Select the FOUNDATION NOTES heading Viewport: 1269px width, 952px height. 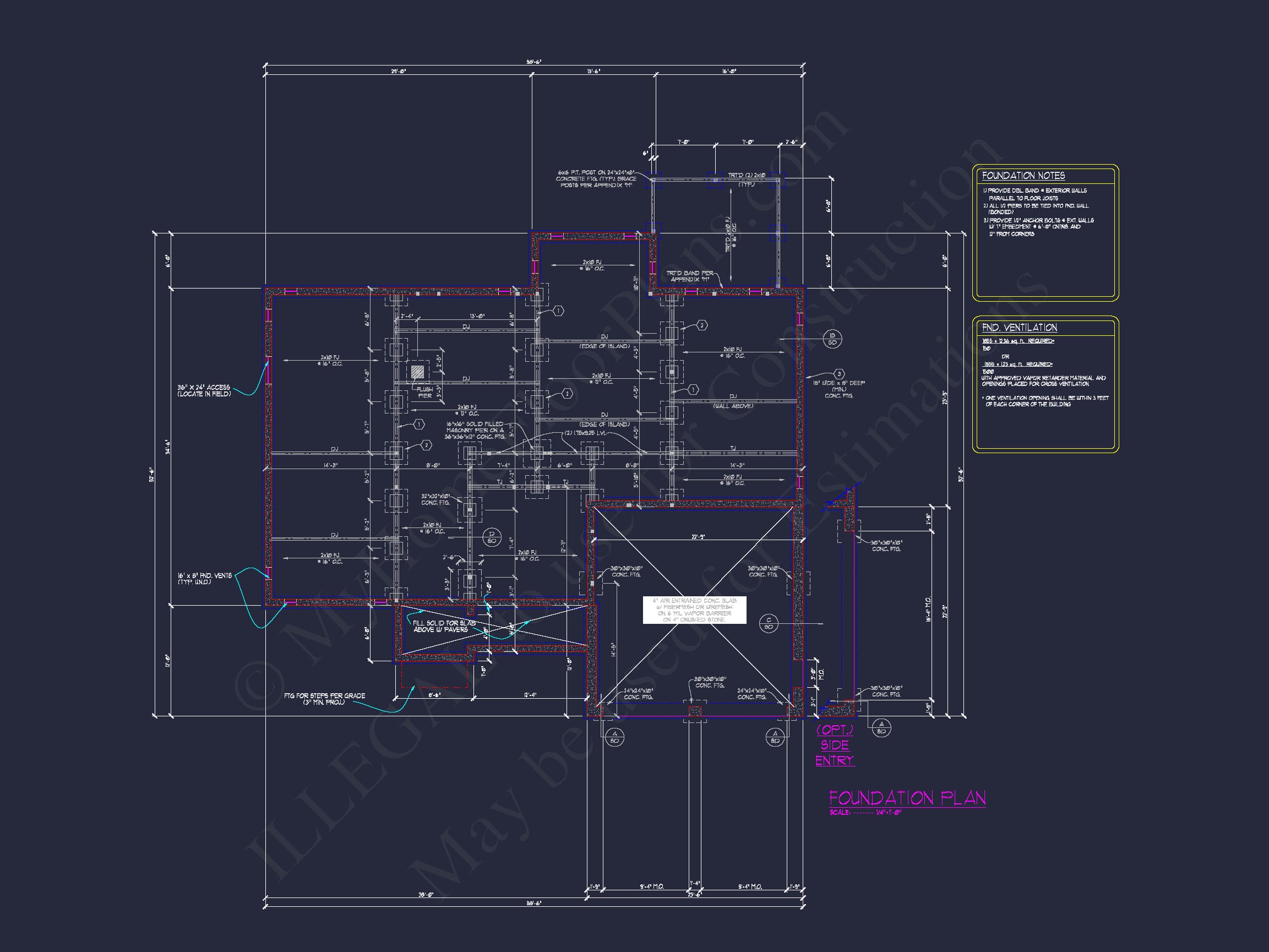tap(1023, 176)
